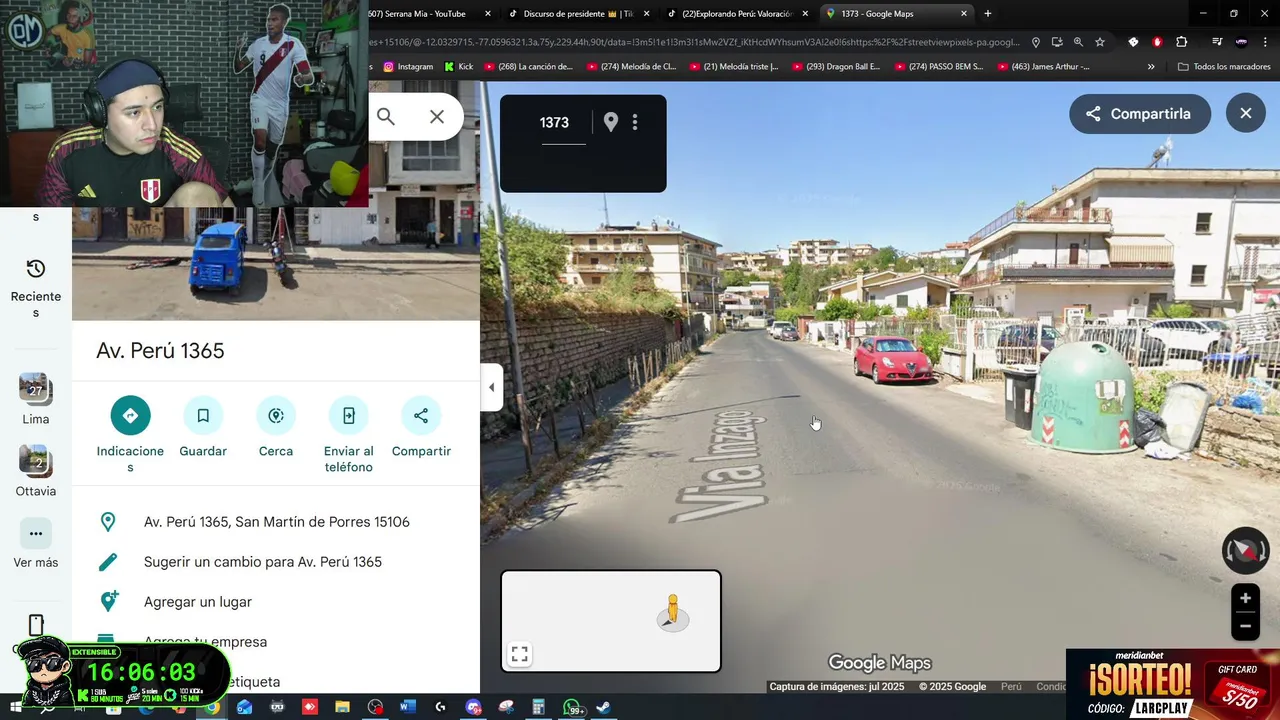
Task: Open Steam from the taskbar
Action: coord(603,707)
